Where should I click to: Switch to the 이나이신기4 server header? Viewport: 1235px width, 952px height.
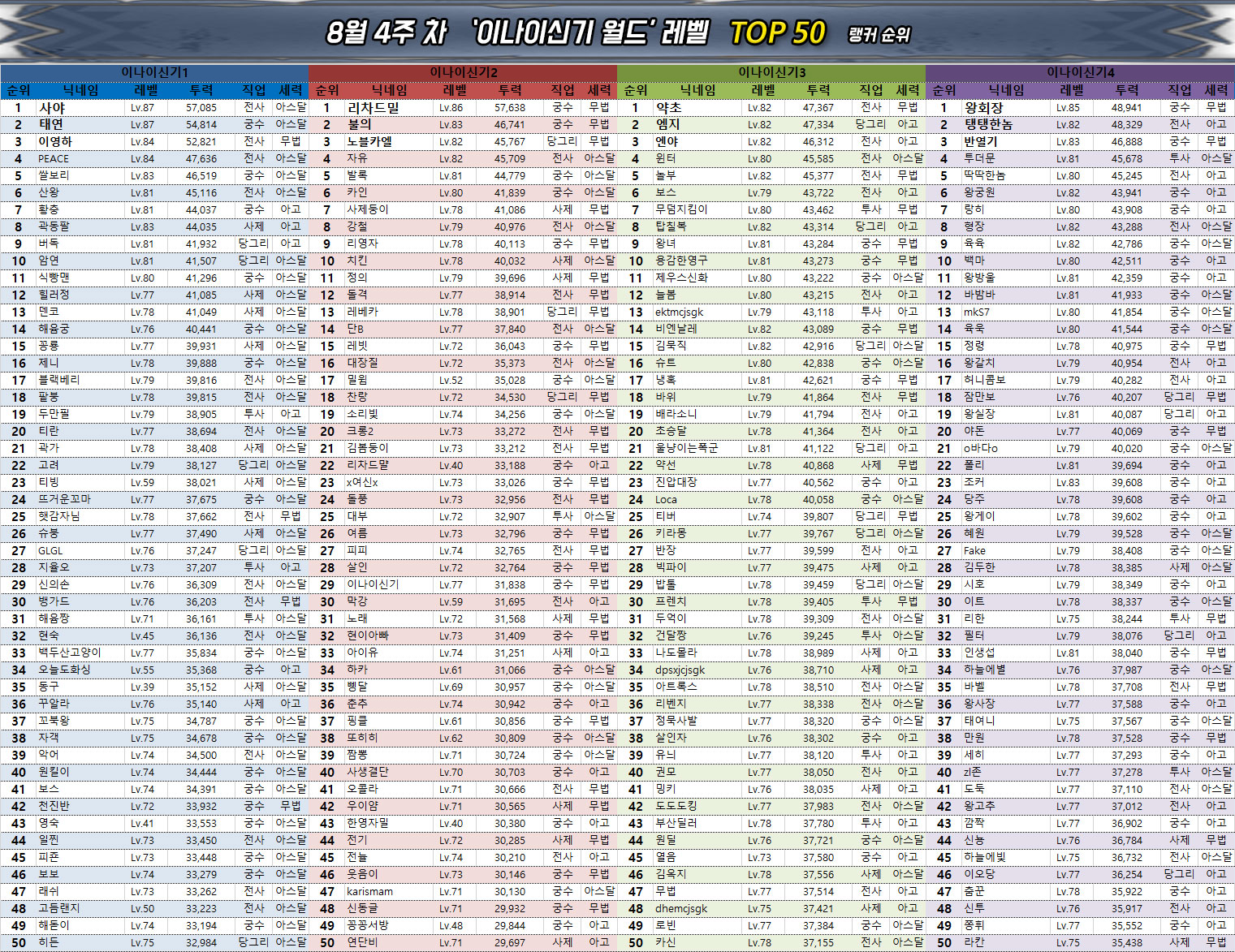point(1080,72)
